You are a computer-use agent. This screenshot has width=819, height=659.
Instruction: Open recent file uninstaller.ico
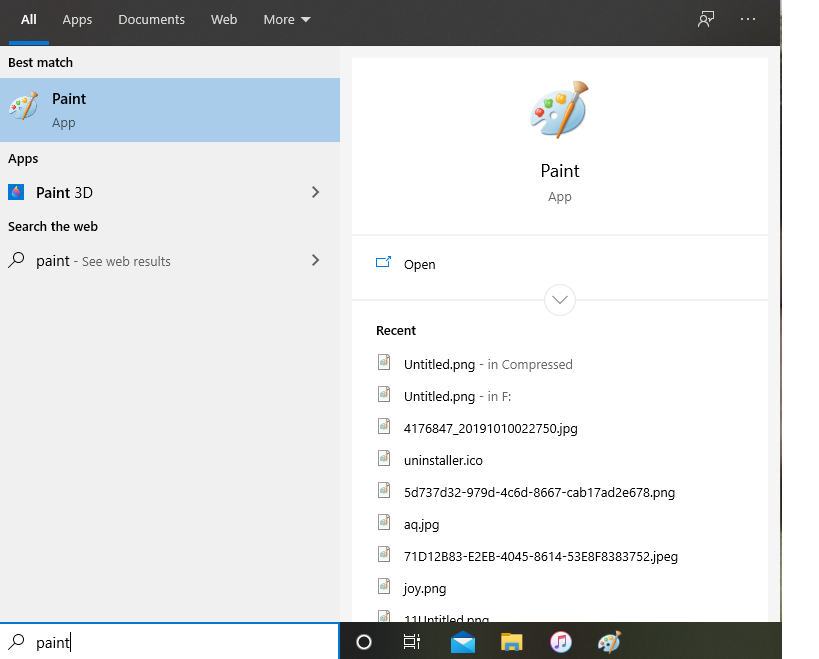(x=443, y=461)
